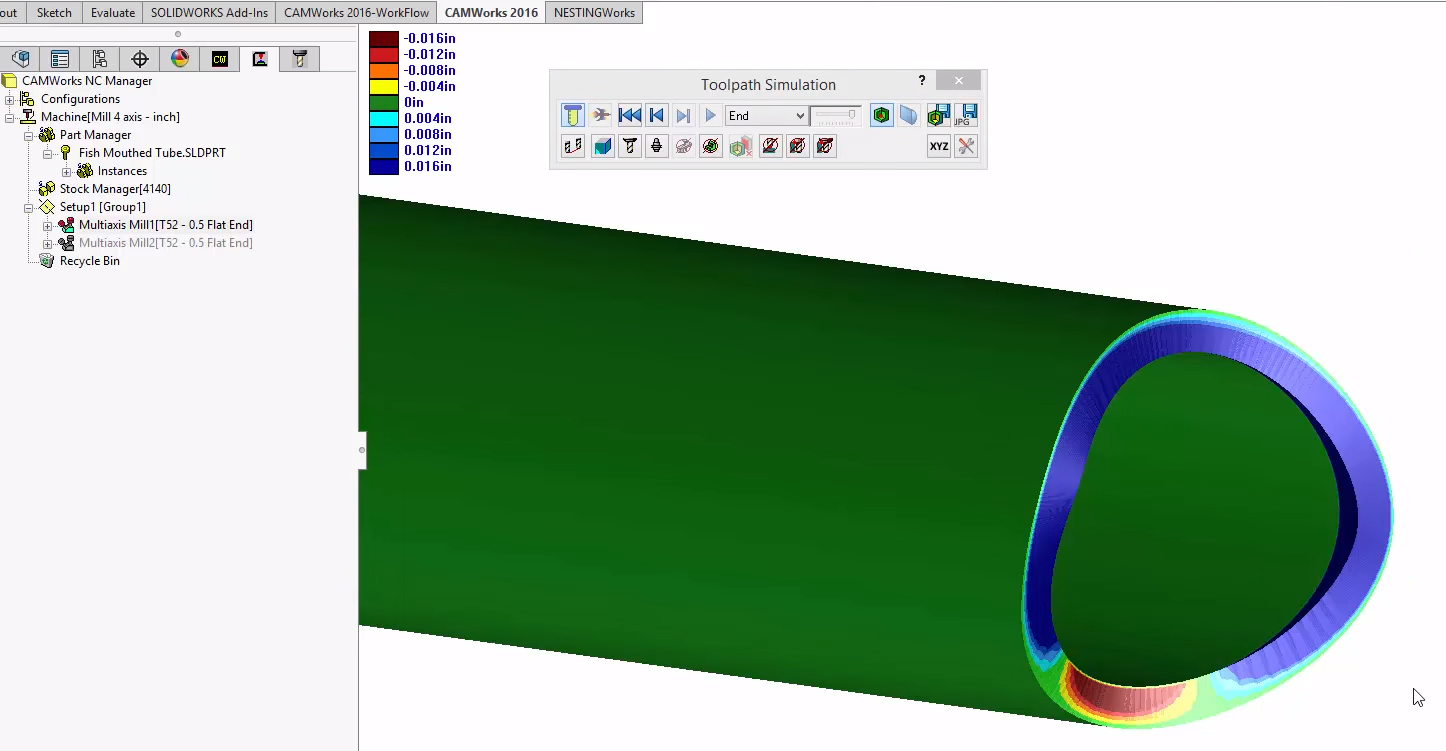Click the Recycle Bin tree item

pyautogui.click(x=89, y=261)
